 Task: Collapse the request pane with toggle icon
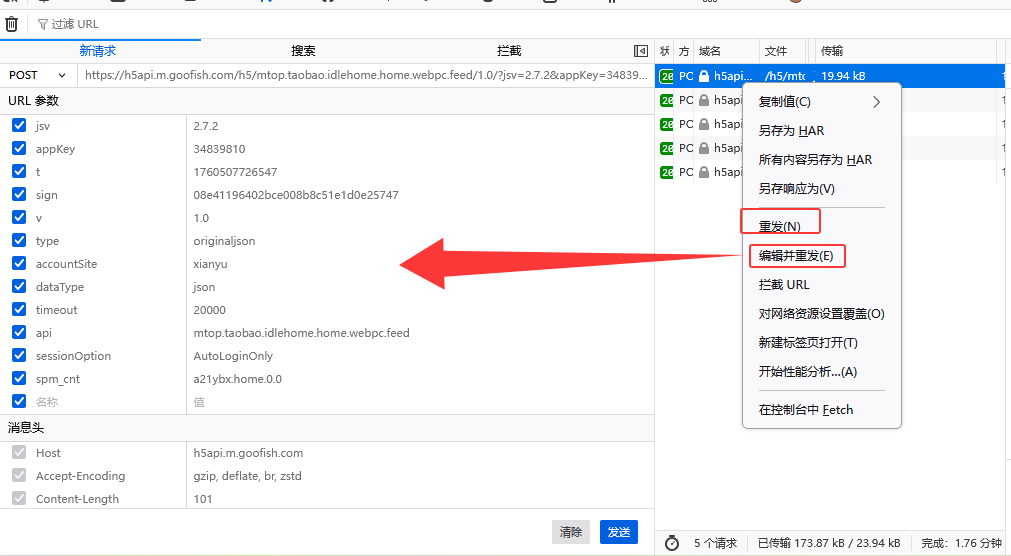[x=640, y=51]
